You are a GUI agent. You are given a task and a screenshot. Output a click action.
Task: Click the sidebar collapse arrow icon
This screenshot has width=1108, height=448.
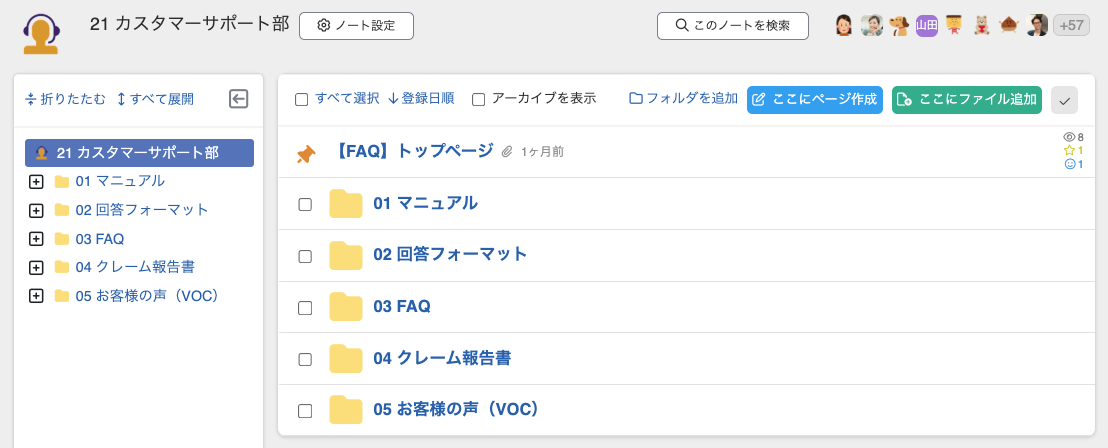click(x=238, y=98)
